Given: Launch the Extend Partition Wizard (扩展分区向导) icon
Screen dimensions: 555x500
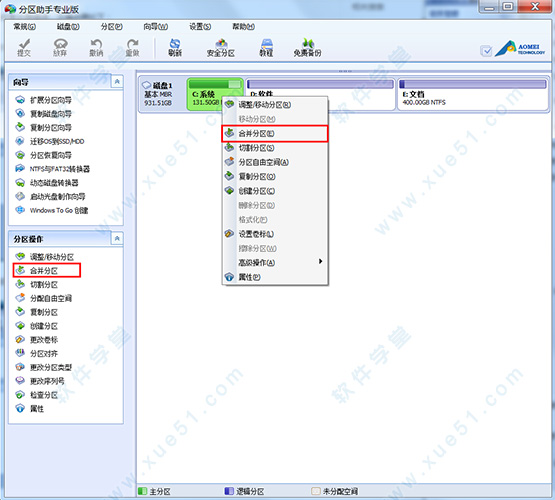Looking at the screenshot, I should [20, 100].
